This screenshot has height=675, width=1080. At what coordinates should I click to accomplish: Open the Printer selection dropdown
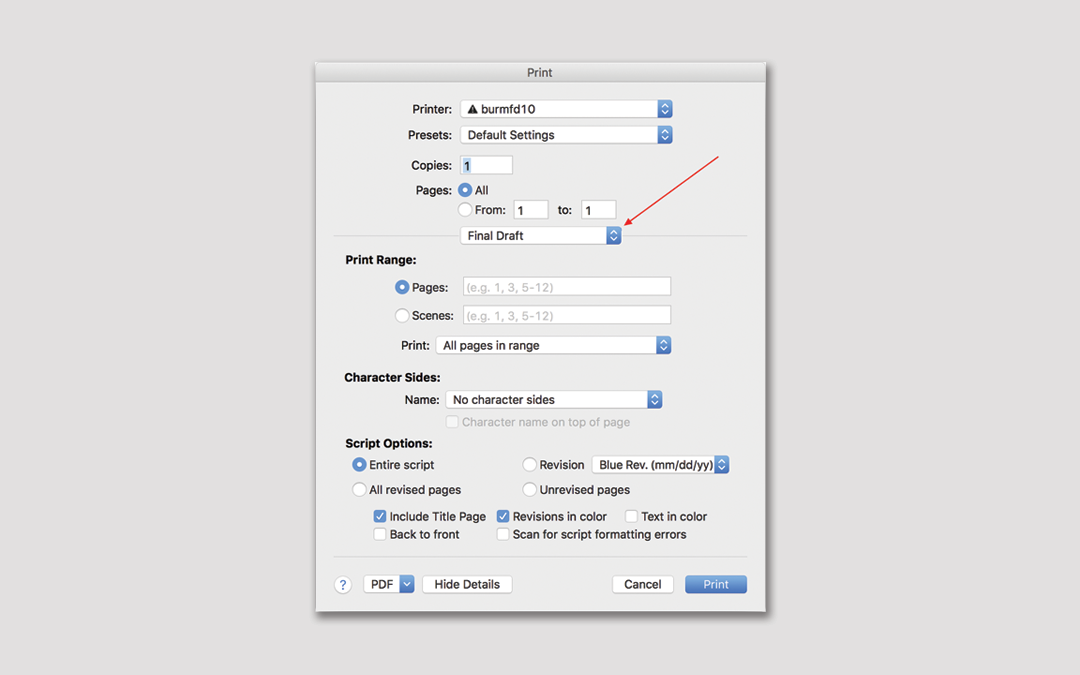click(565, 109)
